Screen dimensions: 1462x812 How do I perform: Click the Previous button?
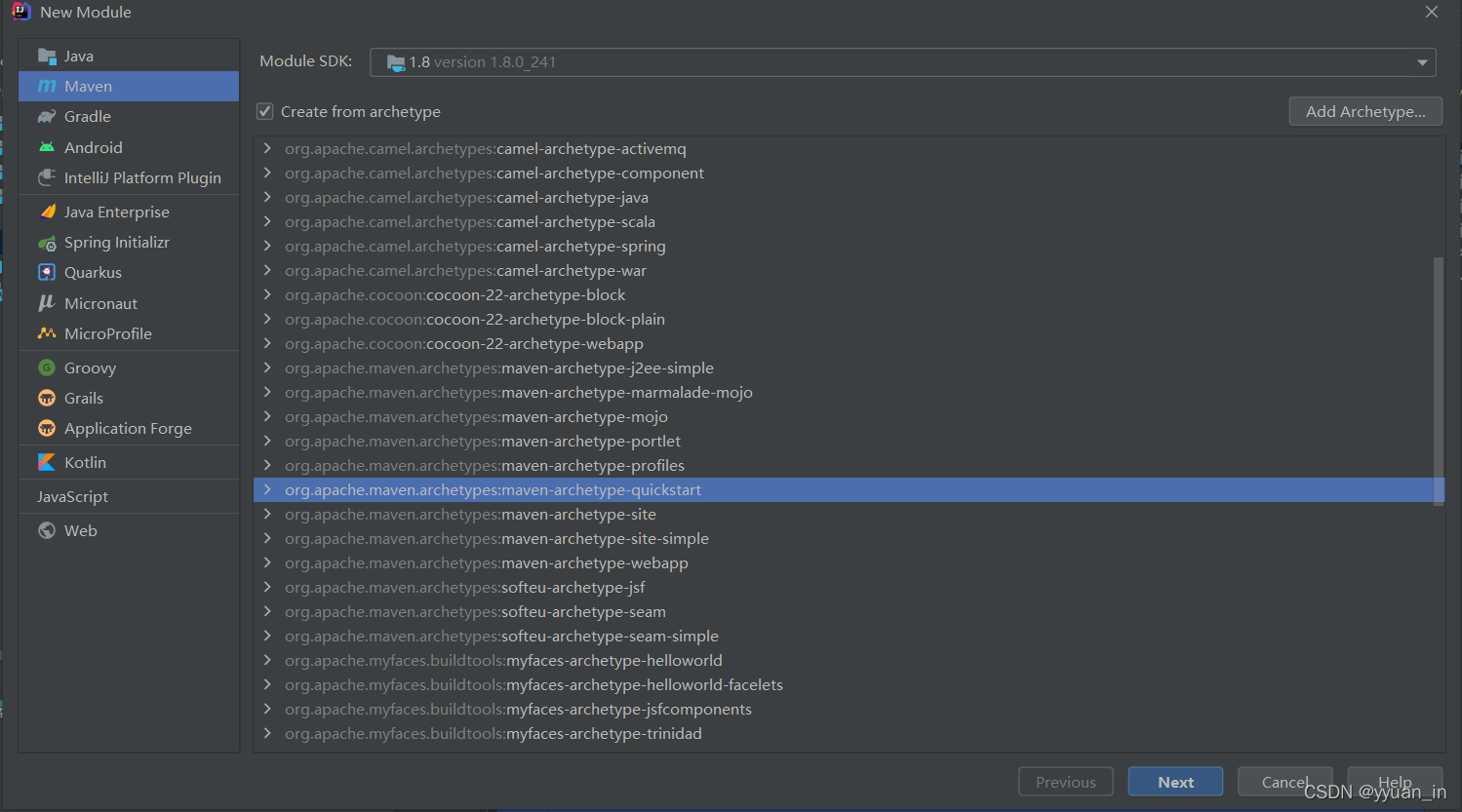pos(1066,782)
